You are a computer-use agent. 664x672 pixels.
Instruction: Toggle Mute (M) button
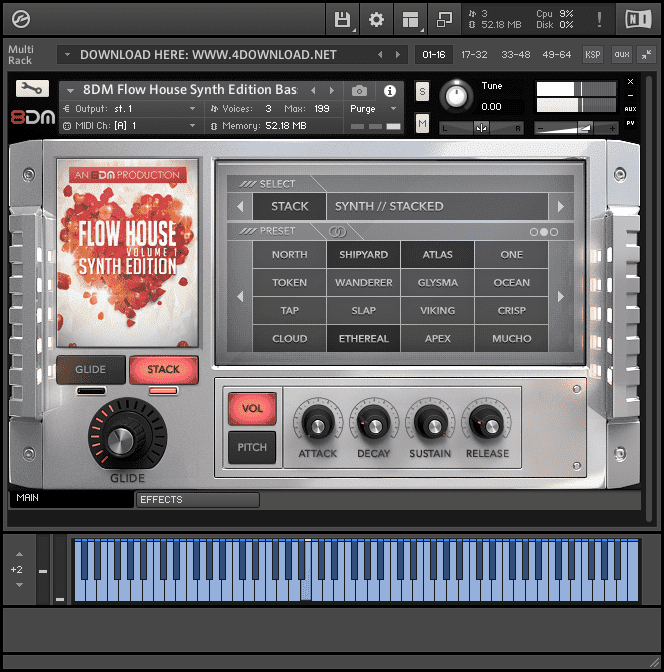point(422,124)
